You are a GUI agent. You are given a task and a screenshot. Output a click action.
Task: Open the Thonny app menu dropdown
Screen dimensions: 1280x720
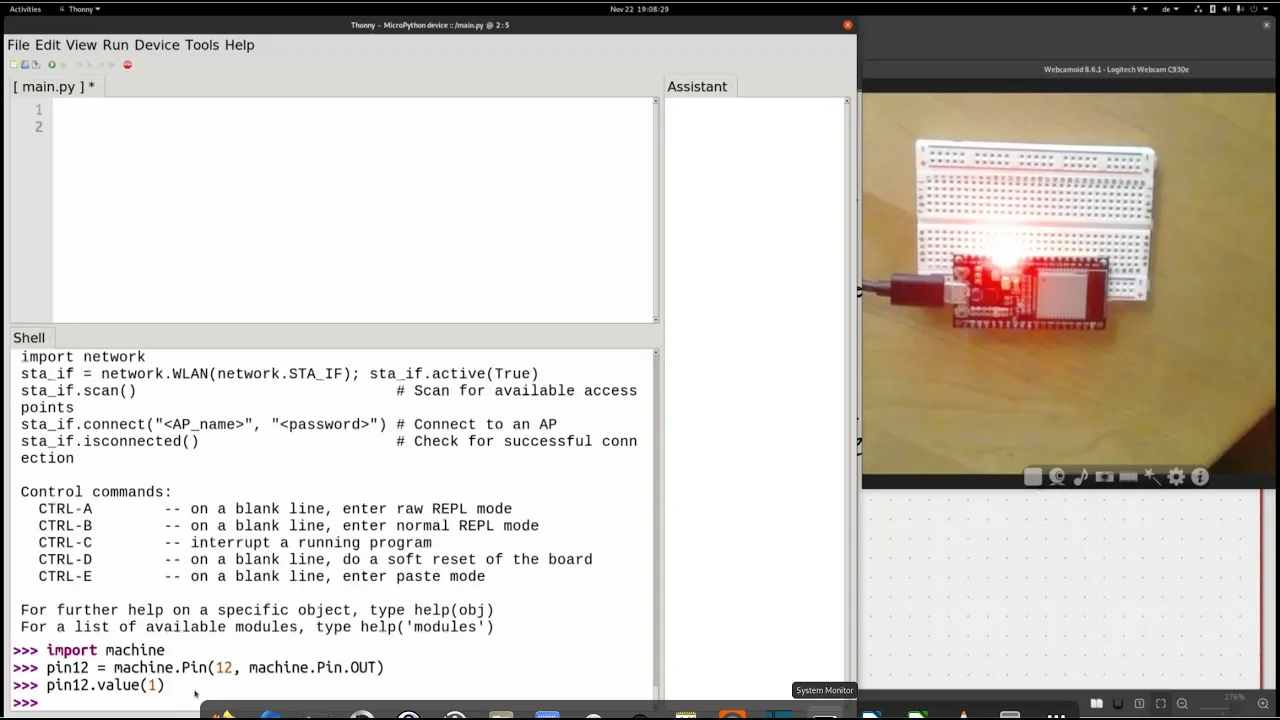pos(80,9)
